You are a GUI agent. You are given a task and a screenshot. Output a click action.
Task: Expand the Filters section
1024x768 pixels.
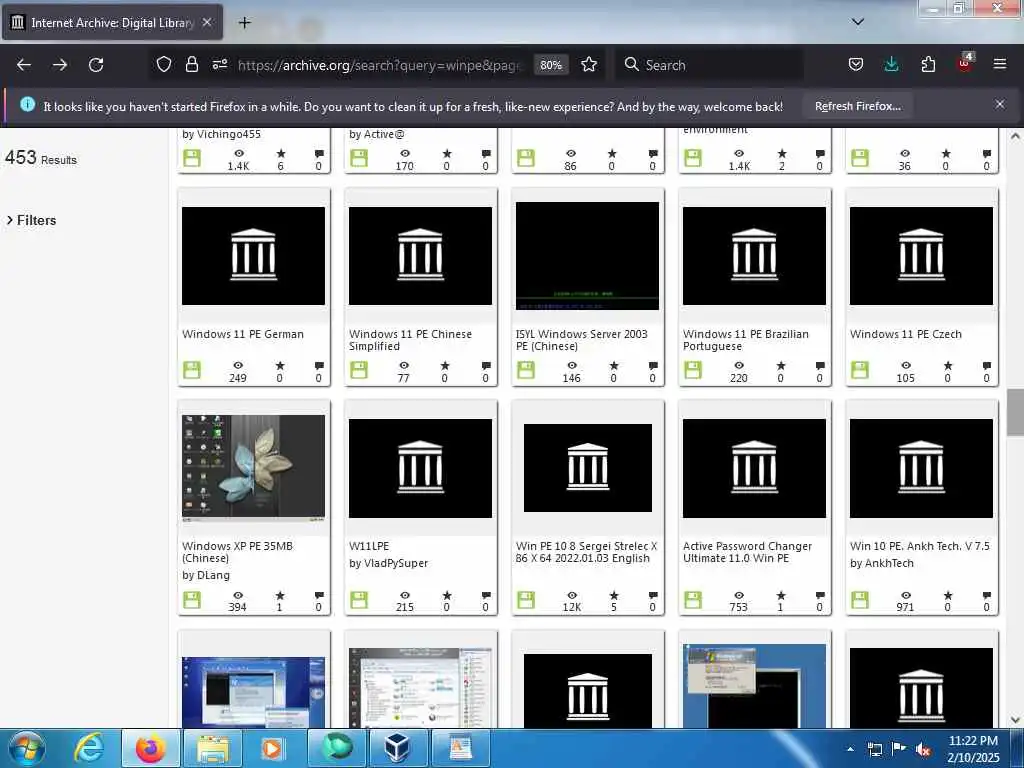point(31,220)
